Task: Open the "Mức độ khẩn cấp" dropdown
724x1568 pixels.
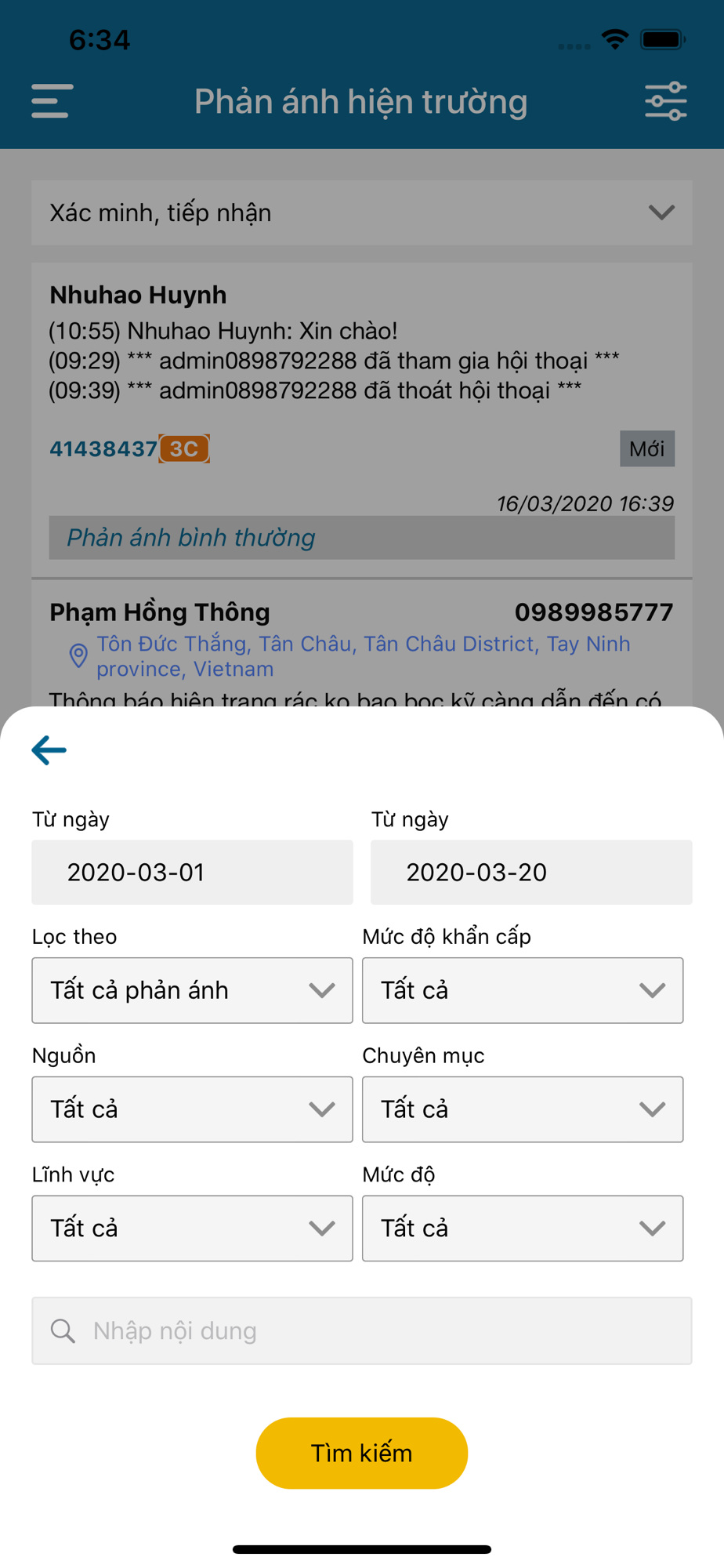Action: click(x=523, y=990)
